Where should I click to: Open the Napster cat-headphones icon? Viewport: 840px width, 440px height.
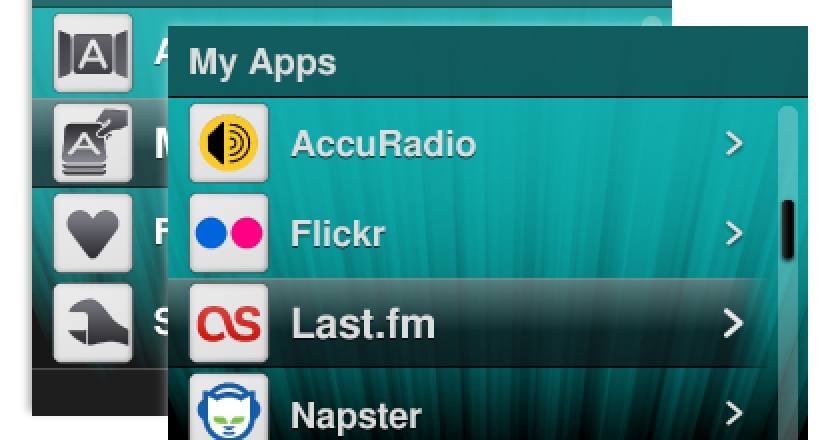[229, 407]
